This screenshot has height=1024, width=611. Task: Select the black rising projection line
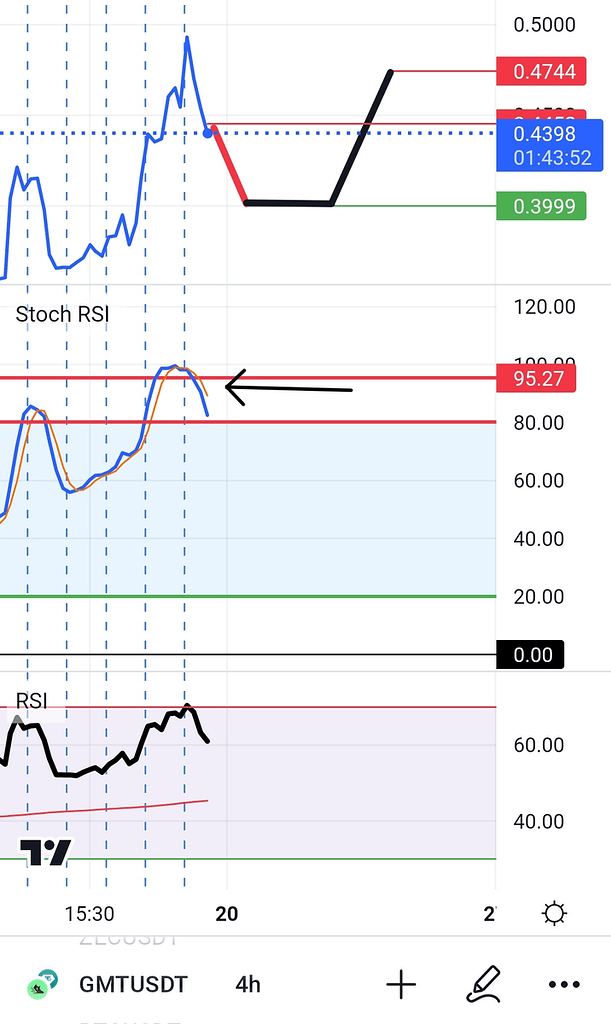362,136
